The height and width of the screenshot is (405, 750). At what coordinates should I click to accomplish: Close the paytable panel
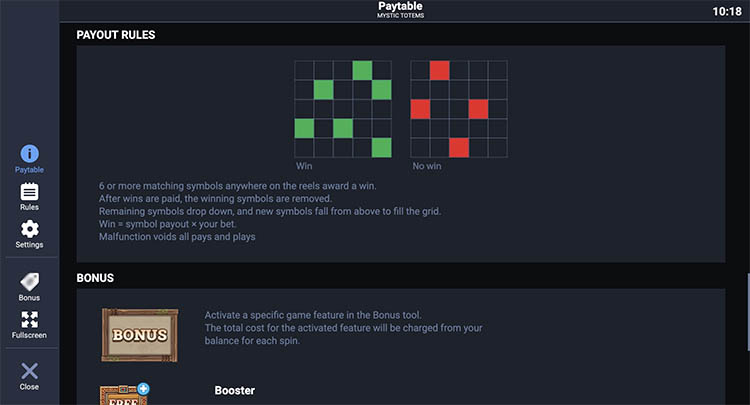click(29, 372)
